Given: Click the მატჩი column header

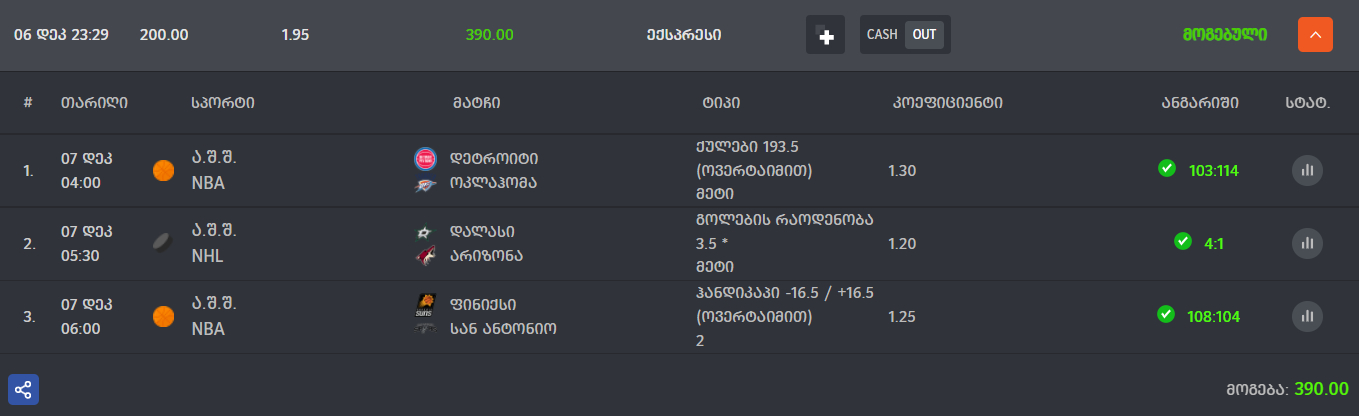Looking at the screenshot, I should (476, 102).
